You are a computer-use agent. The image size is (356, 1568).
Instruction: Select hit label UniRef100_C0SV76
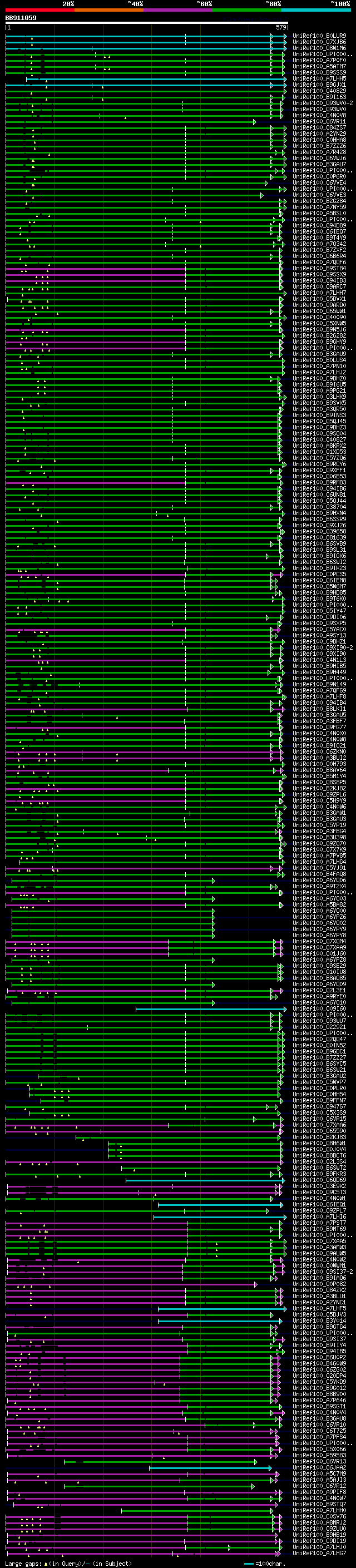[x=319, y=1516]
